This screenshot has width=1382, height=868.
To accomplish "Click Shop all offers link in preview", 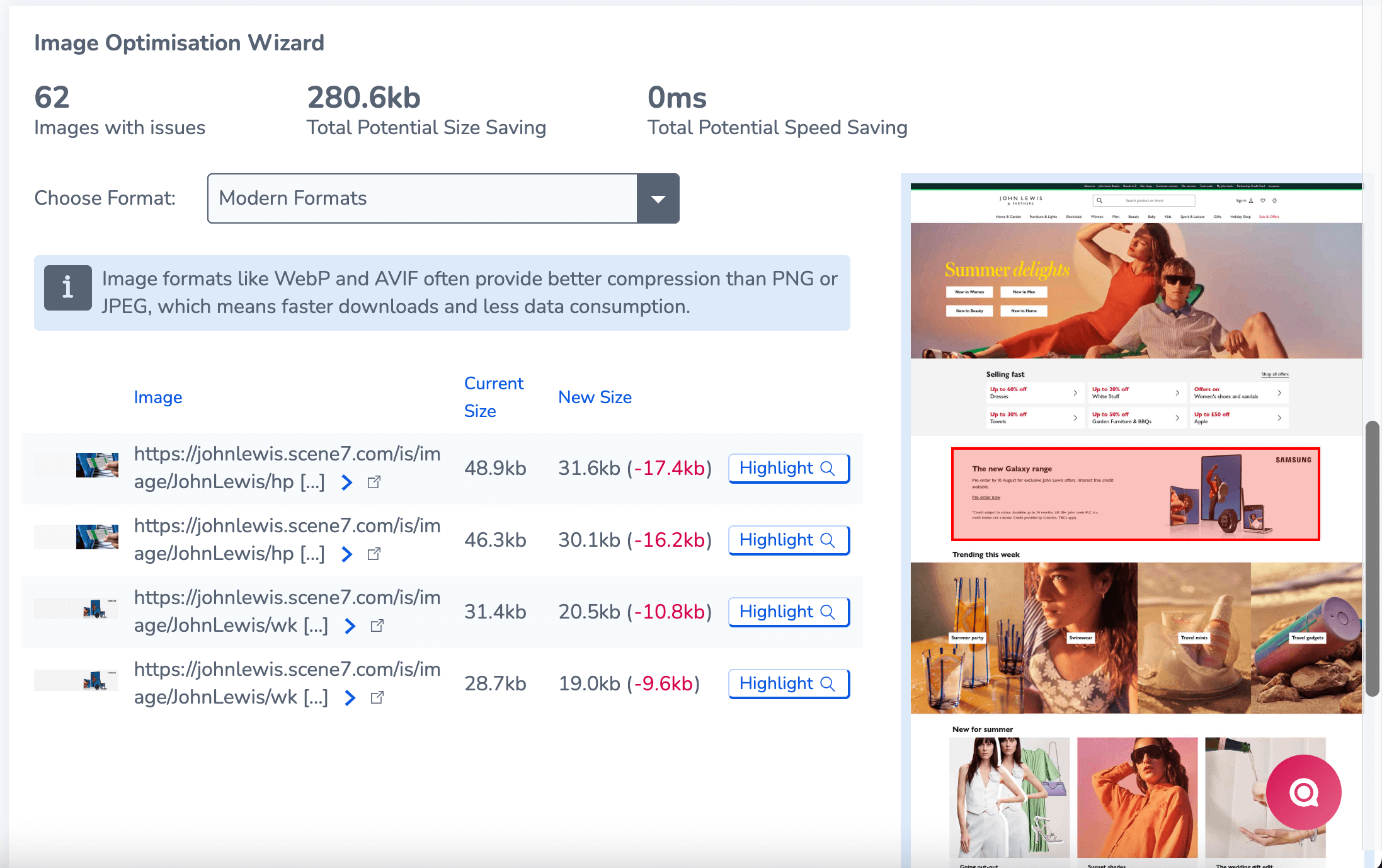I will click(x=1274, y=374).
